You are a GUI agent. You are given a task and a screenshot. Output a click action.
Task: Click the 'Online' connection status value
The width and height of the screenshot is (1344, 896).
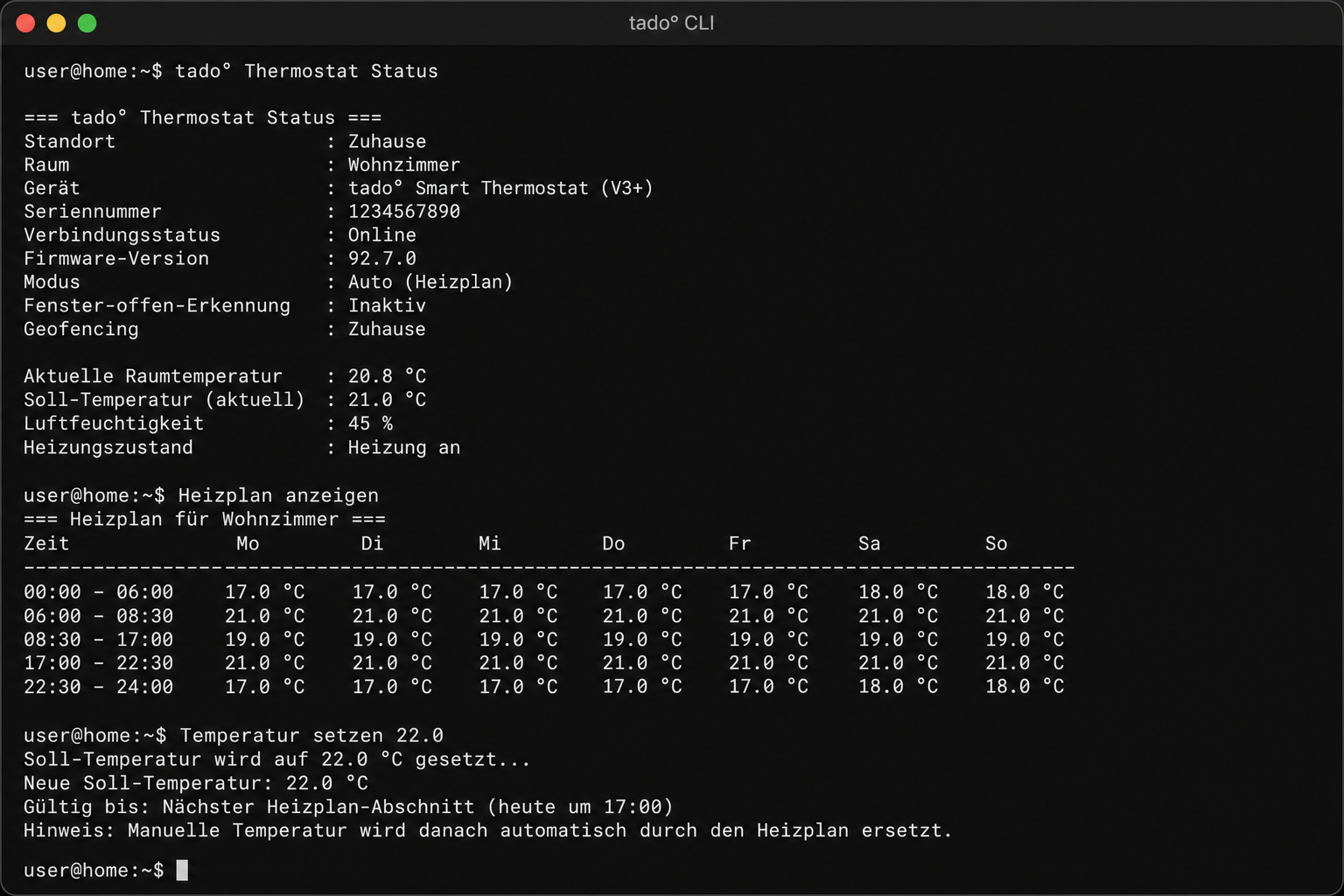click(381, 235)
